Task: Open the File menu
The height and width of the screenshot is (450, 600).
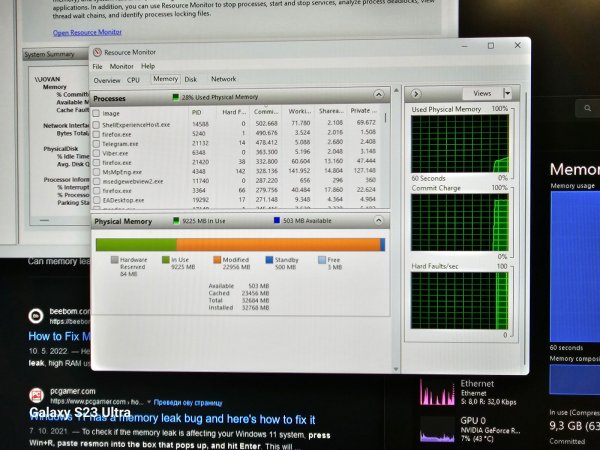Action: coord(98,67)
